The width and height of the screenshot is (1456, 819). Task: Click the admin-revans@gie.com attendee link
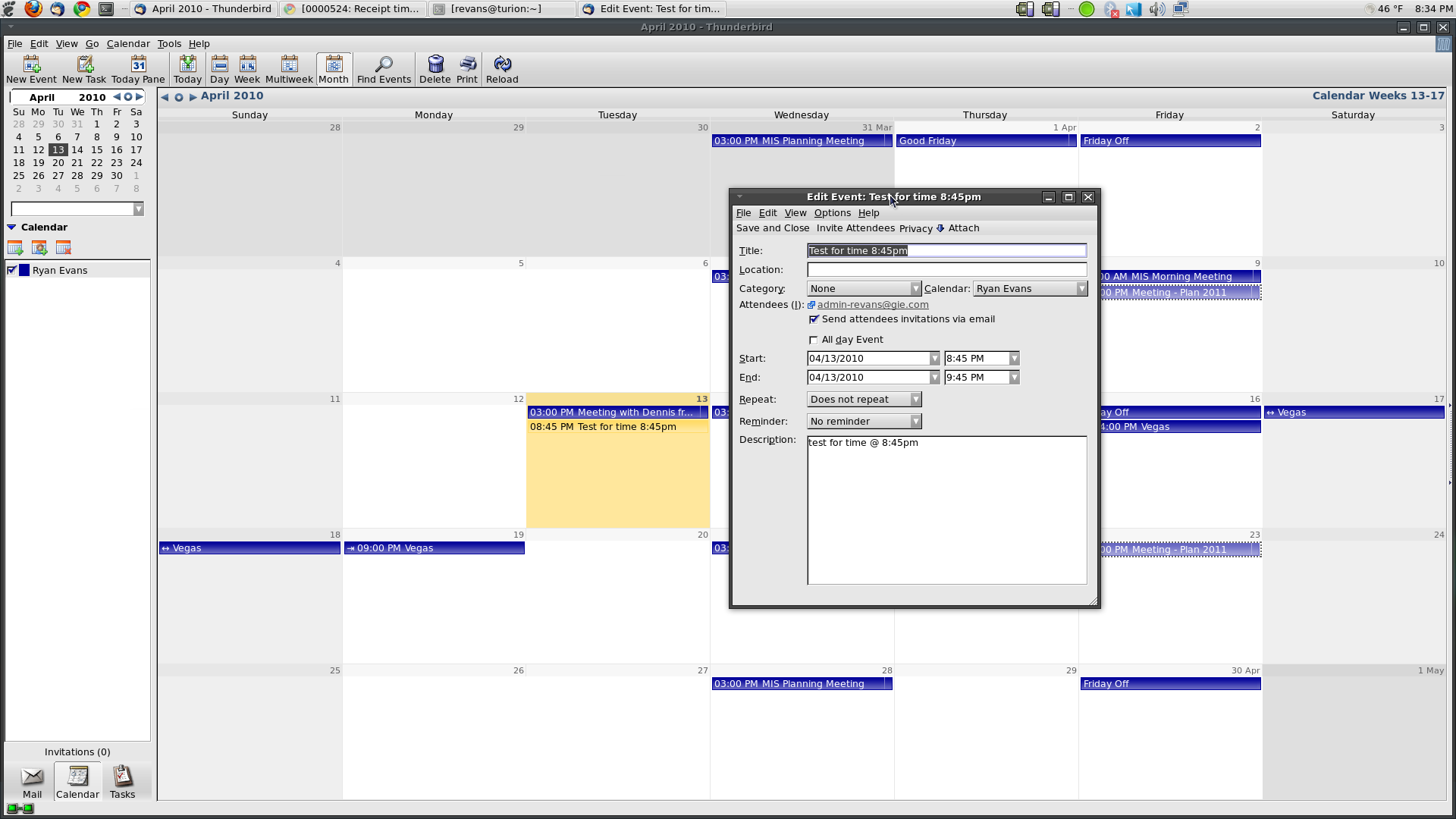(x=872, y=305)
